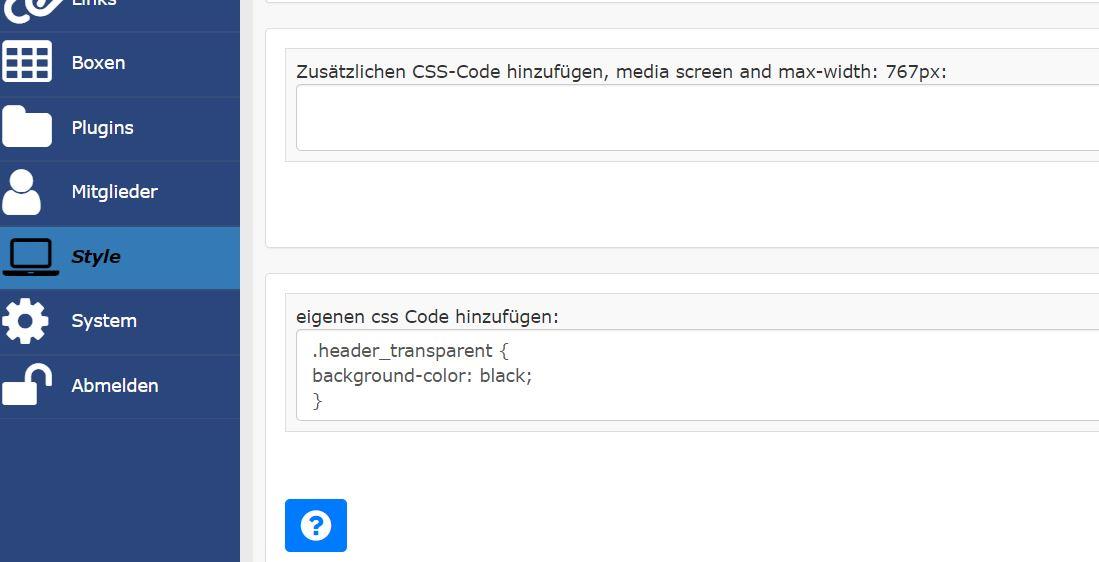Click the Mitglieder person icon
This screenshot has height=562, width=1099.
pos(23,192)
